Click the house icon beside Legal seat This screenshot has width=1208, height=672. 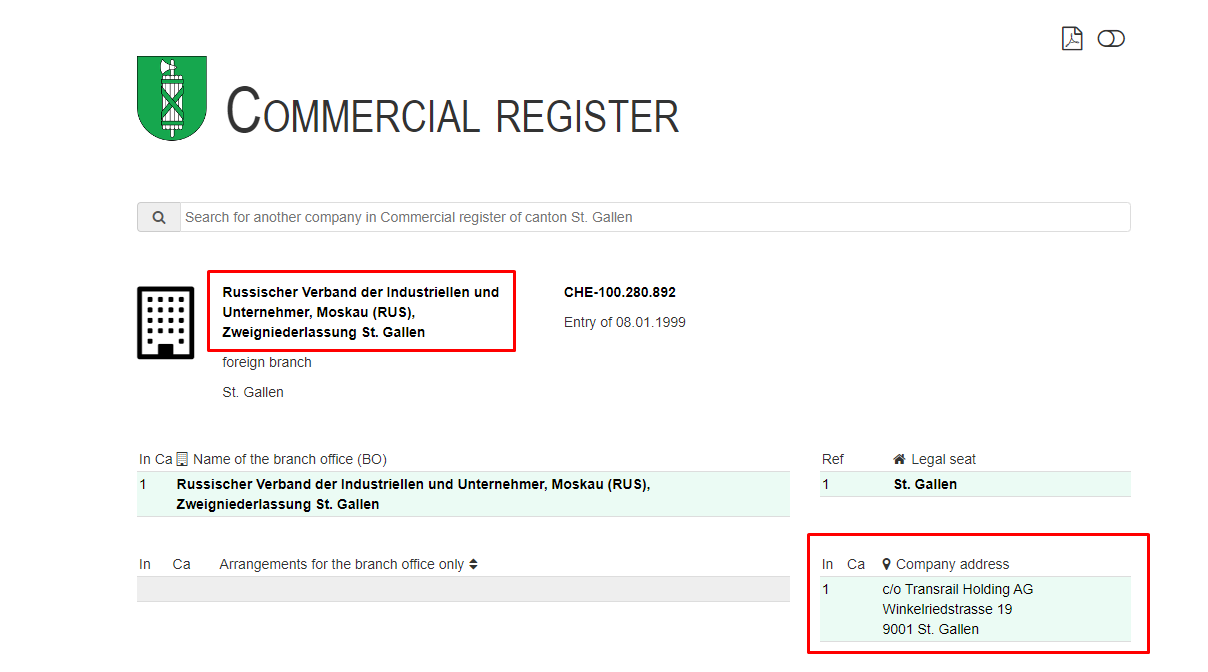coord(899,459)
